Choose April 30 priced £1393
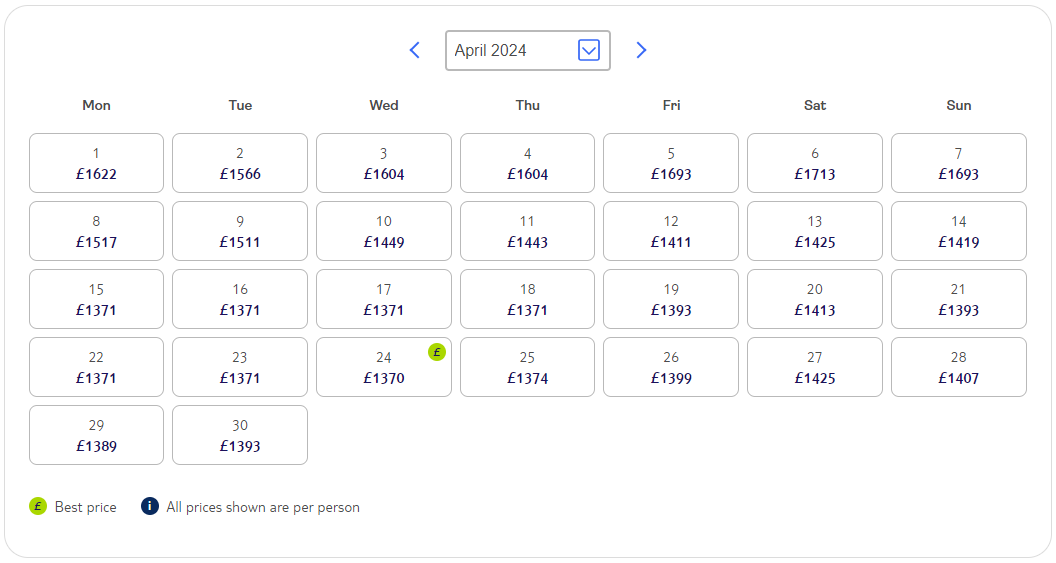This screenshot has width=1056, height=563. click(240, 435)
